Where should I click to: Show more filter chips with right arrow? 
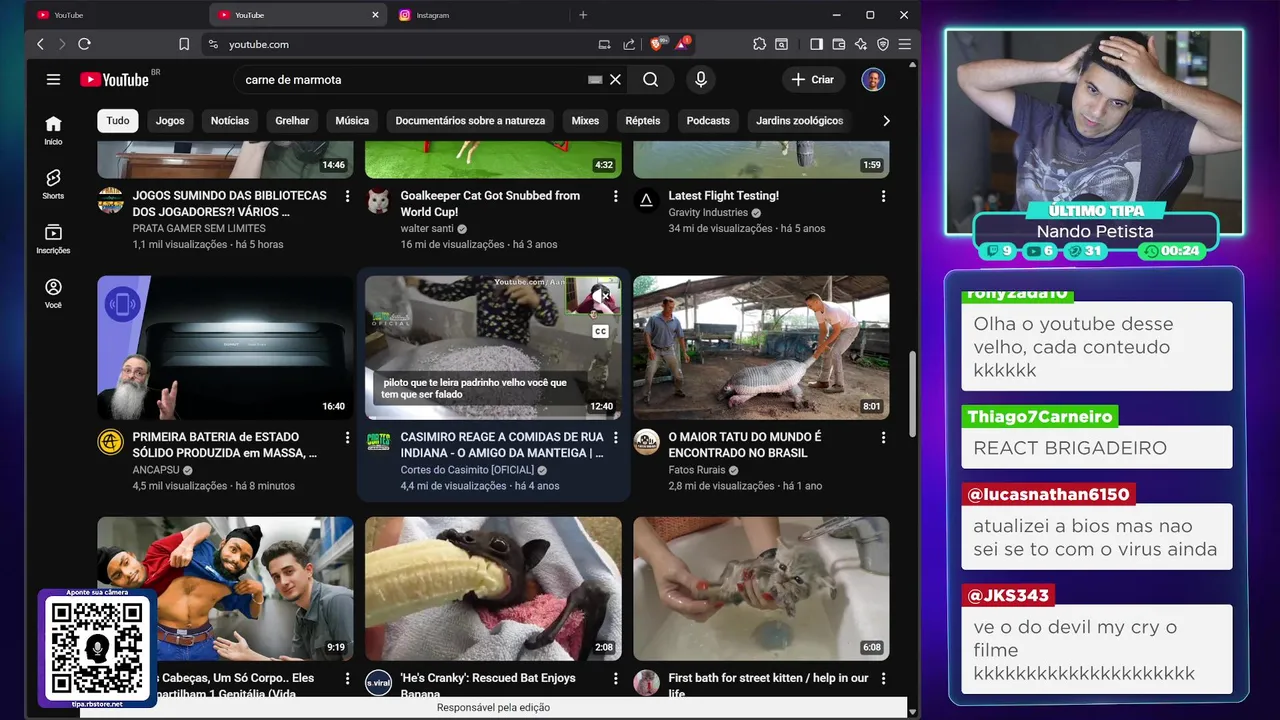pos(886,121)
